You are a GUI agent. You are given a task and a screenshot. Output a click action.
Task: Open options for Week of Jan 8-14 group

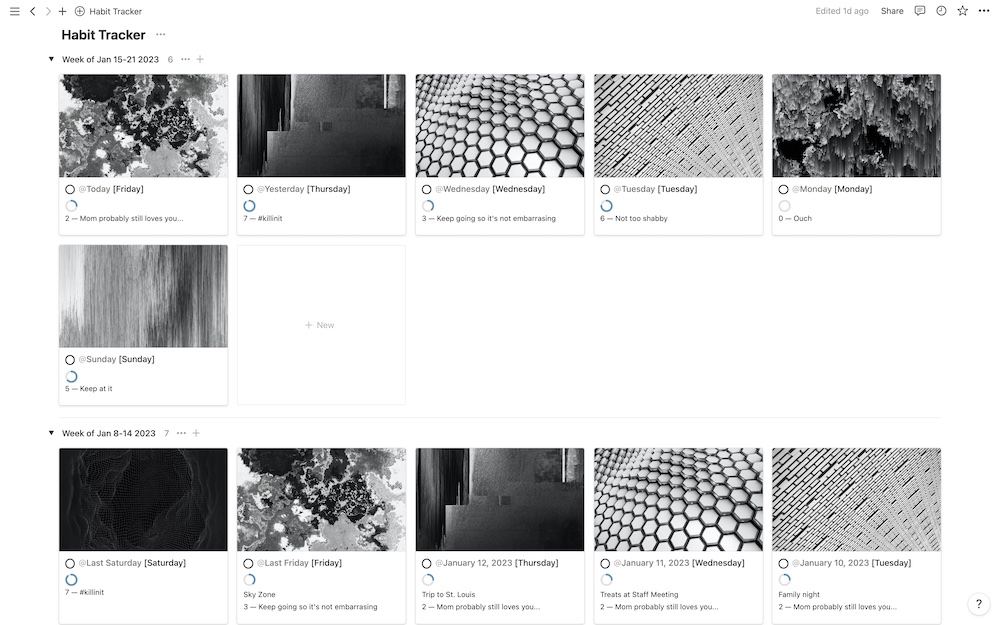coord(182,433)
